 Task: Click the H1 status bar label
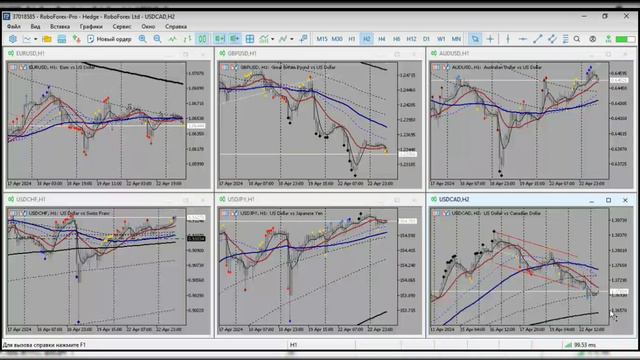coord(293,345)
